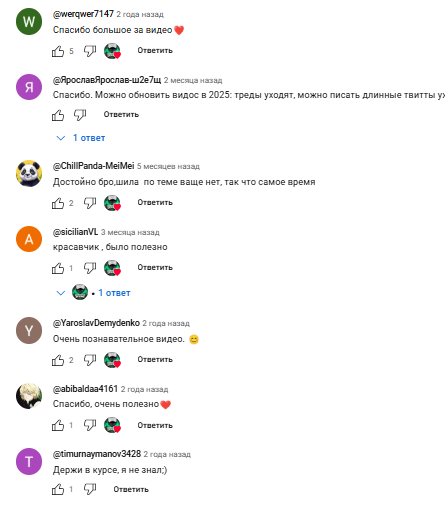This screenshot has width=445, height=509.
Task: Click creator heart badge under @YaroslavDemydenko comment
Action: click(x=112, y=360)
